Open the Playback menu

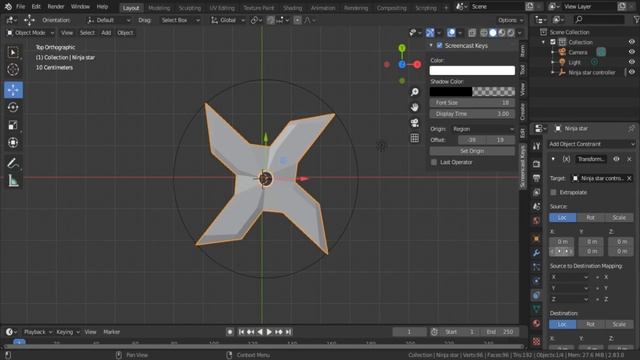coord(38,332)
